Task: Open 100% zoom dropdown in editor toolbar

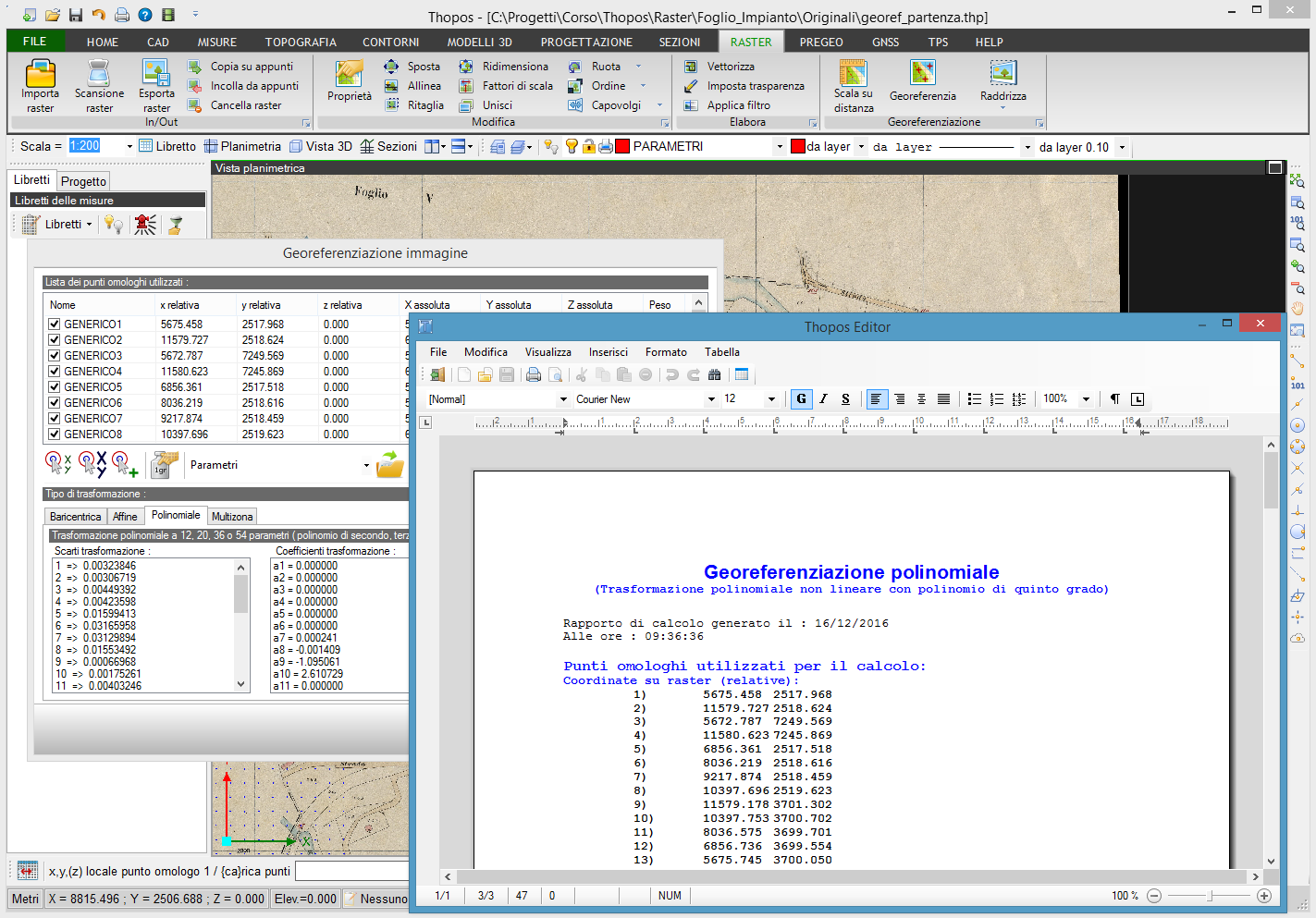Action: [x=1086, y=399]
